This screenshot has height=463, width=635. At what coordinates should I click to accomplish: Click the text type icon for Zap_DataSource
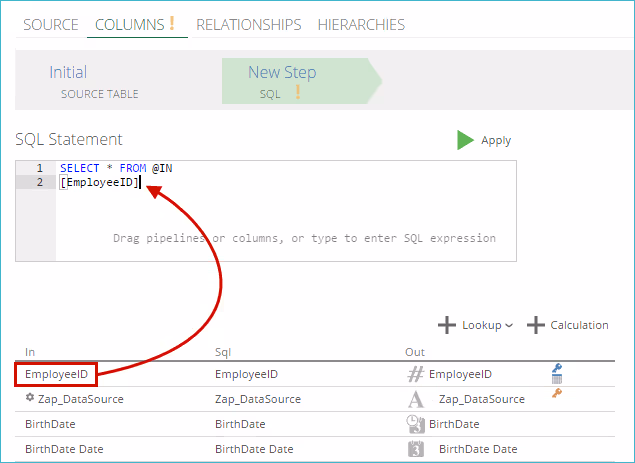click(x=416, y=399)
